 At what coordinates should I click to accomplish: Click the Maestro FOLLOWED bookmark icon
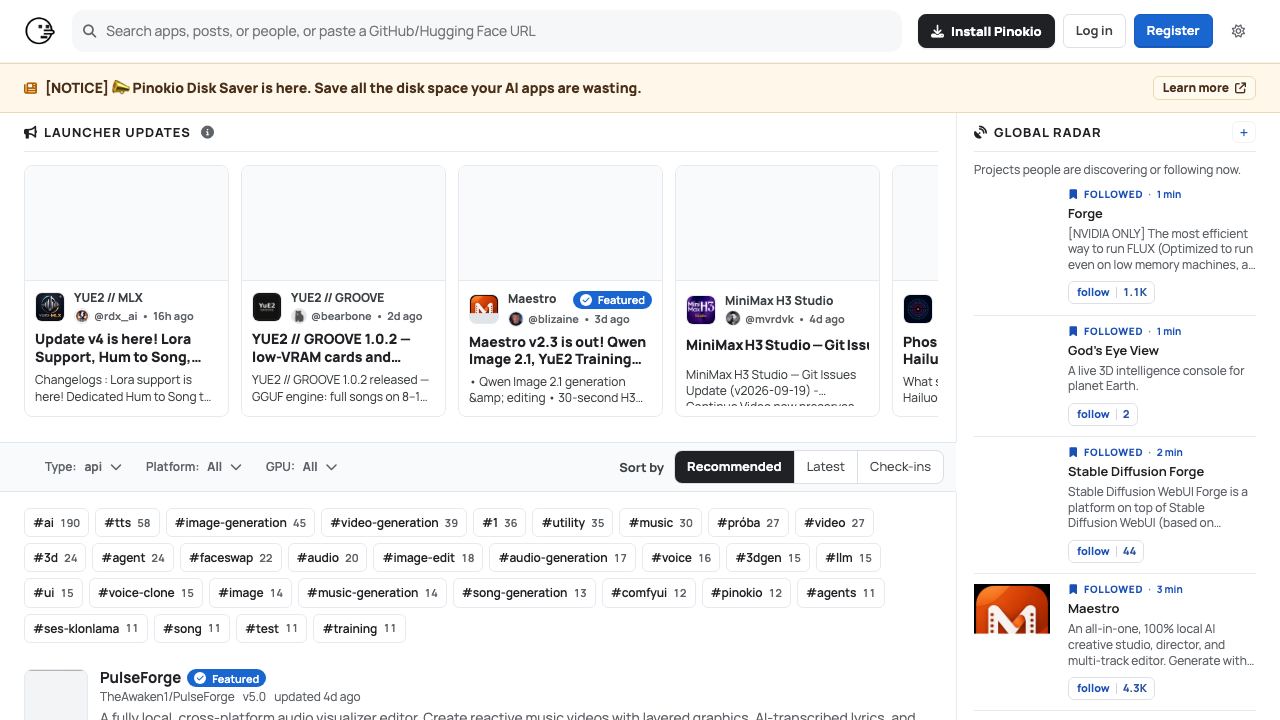click(x=1074, y=589)
